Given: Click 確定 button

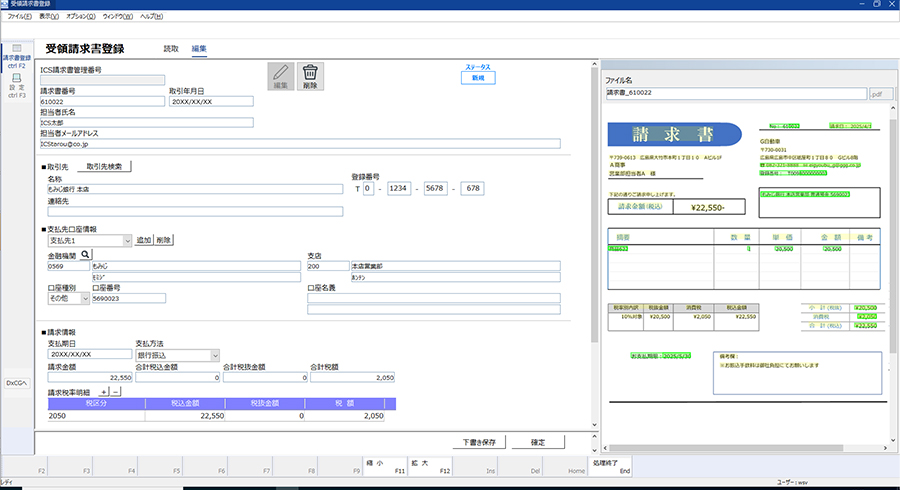Looking at the screenshot, I should click(538, 442).
